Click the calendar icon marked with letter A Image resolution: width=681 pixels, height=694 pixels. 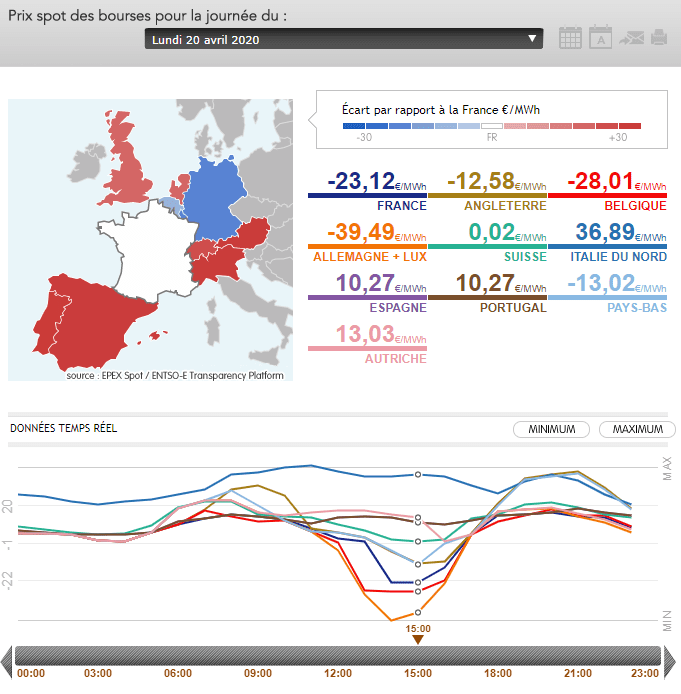pyautogui.click(x=600, y=38)
